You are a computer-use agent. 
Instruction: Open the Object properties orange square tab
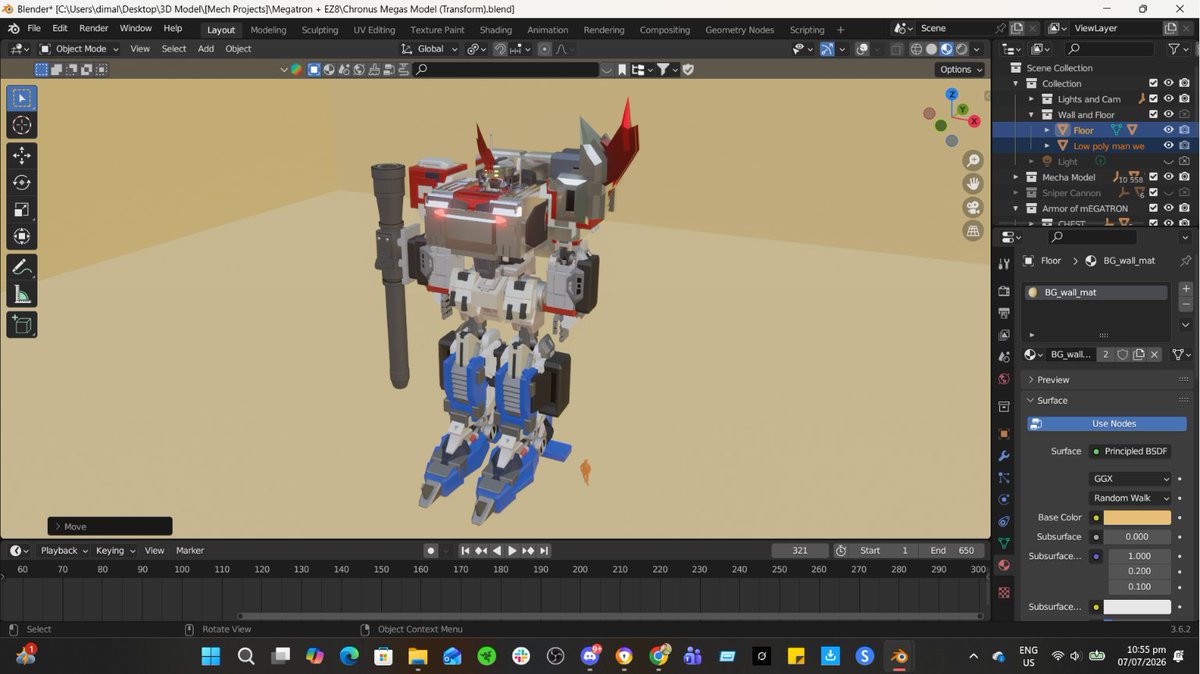click(1004, 433)
